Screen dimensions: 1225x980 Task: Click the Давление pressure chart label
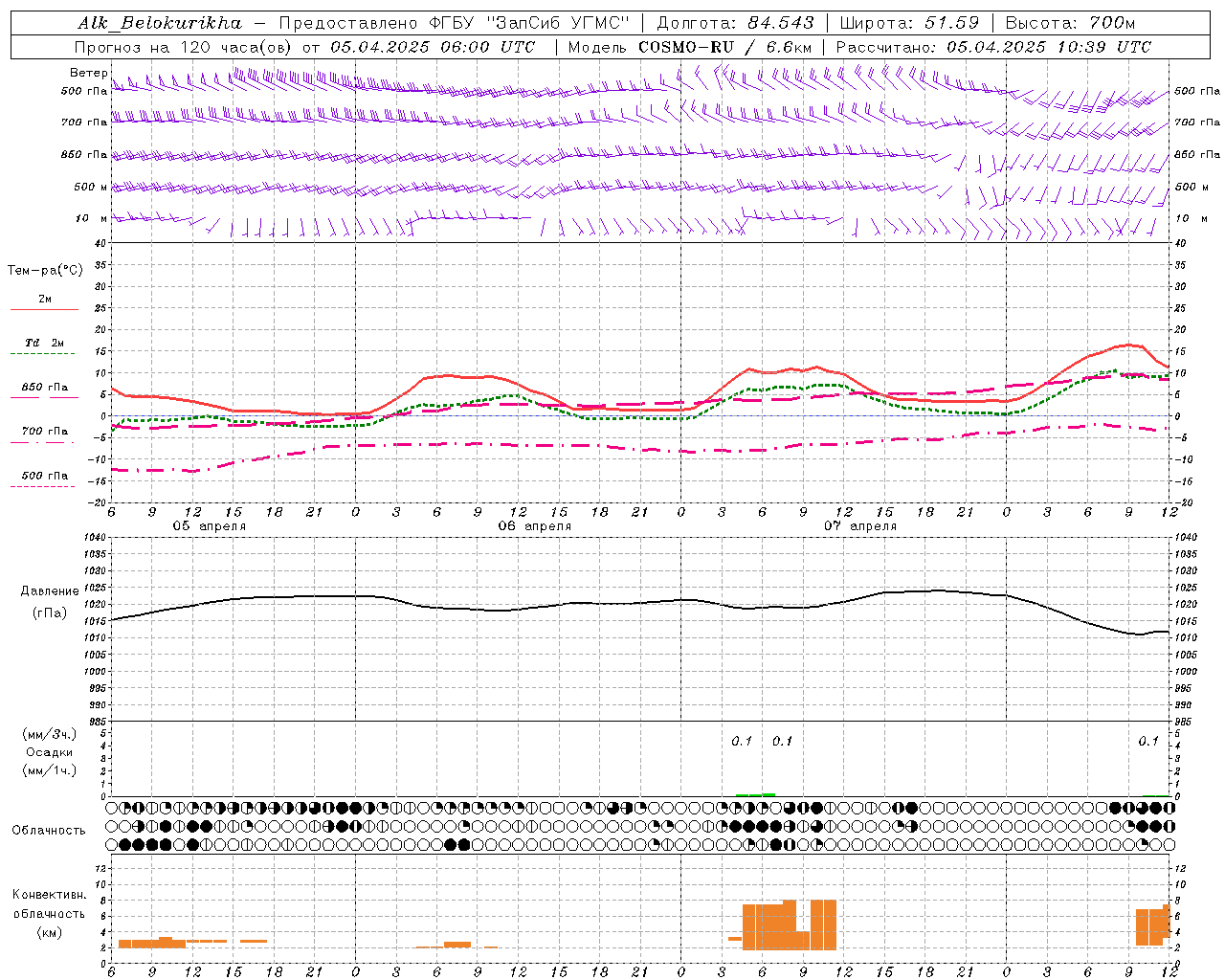49,591
